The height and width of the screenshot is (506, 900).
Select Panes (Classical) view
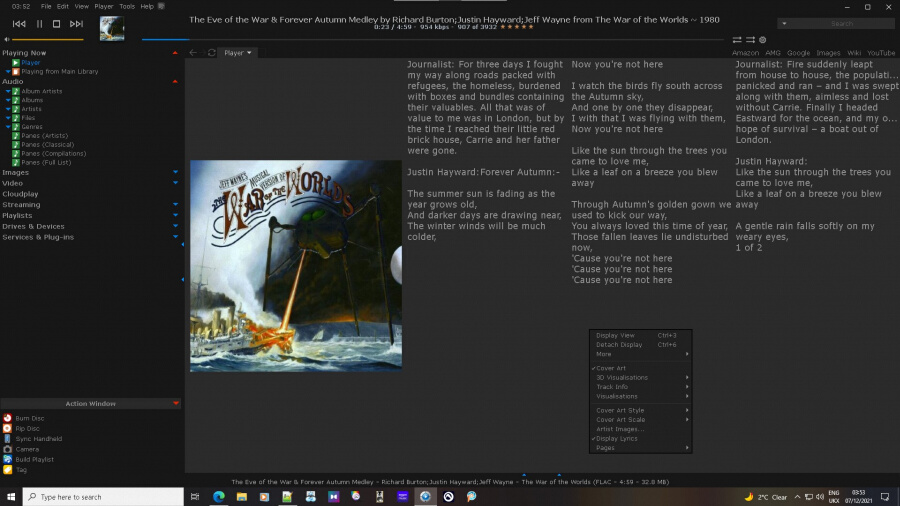(47, 145)
